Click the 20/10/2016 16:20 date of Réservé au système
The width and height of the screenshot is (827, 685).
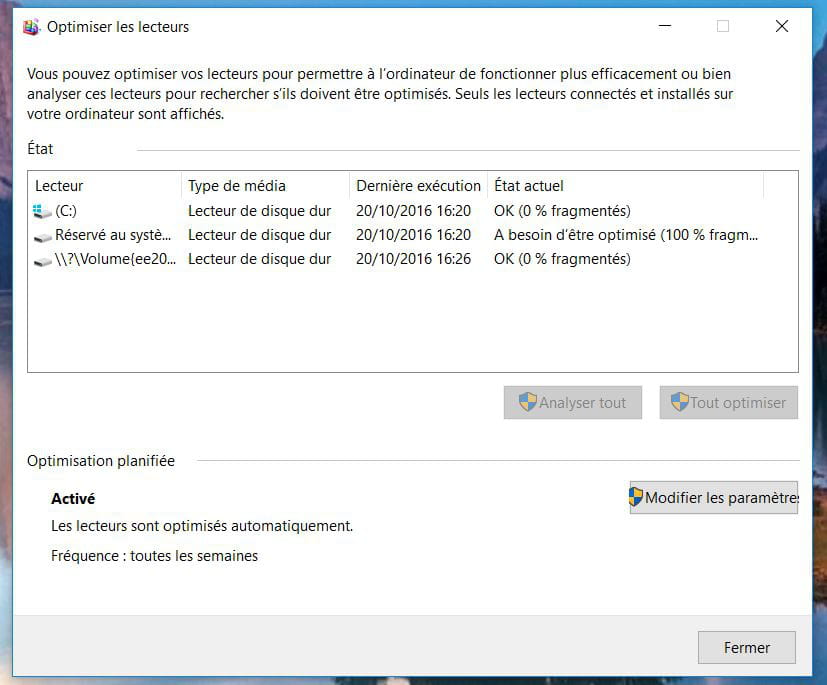coord(414,235)
